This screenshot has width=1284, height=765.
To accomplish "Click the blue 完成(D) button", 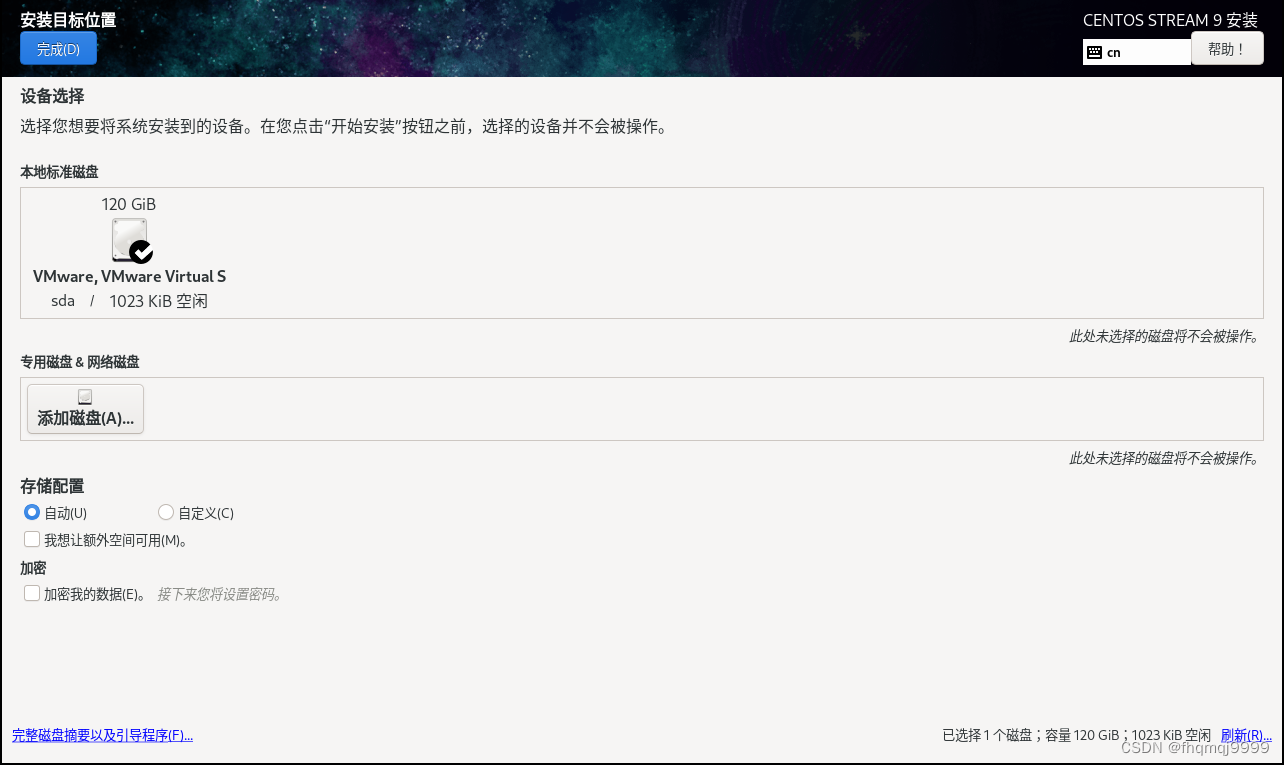I will point(58,48).
